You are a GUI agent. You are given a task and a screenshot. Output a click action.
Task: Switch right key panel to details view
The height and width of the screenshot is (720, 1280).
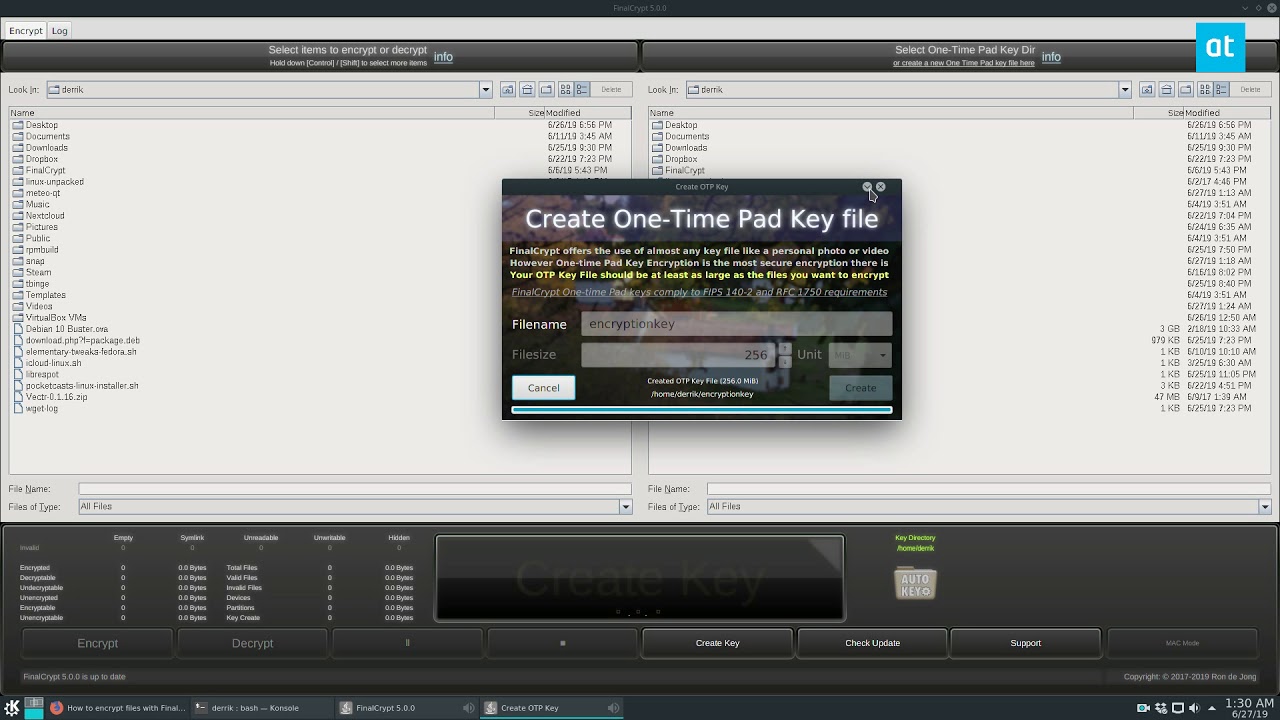pyautogui.click(x=1221, y=89)
